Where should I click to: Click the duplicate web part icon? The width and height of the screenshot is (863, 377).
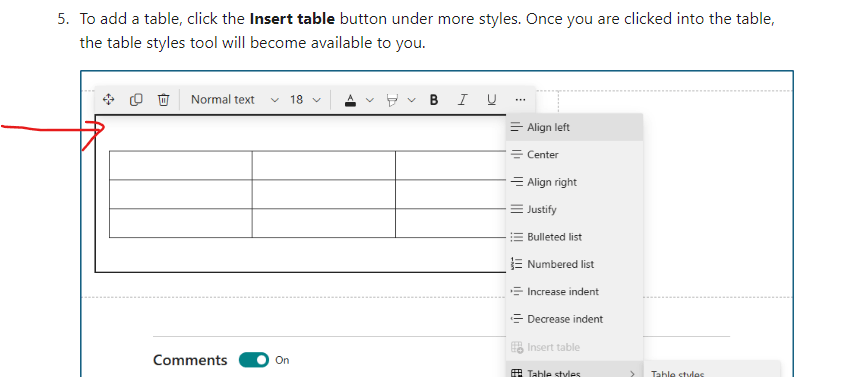click(x=136, y=100)
